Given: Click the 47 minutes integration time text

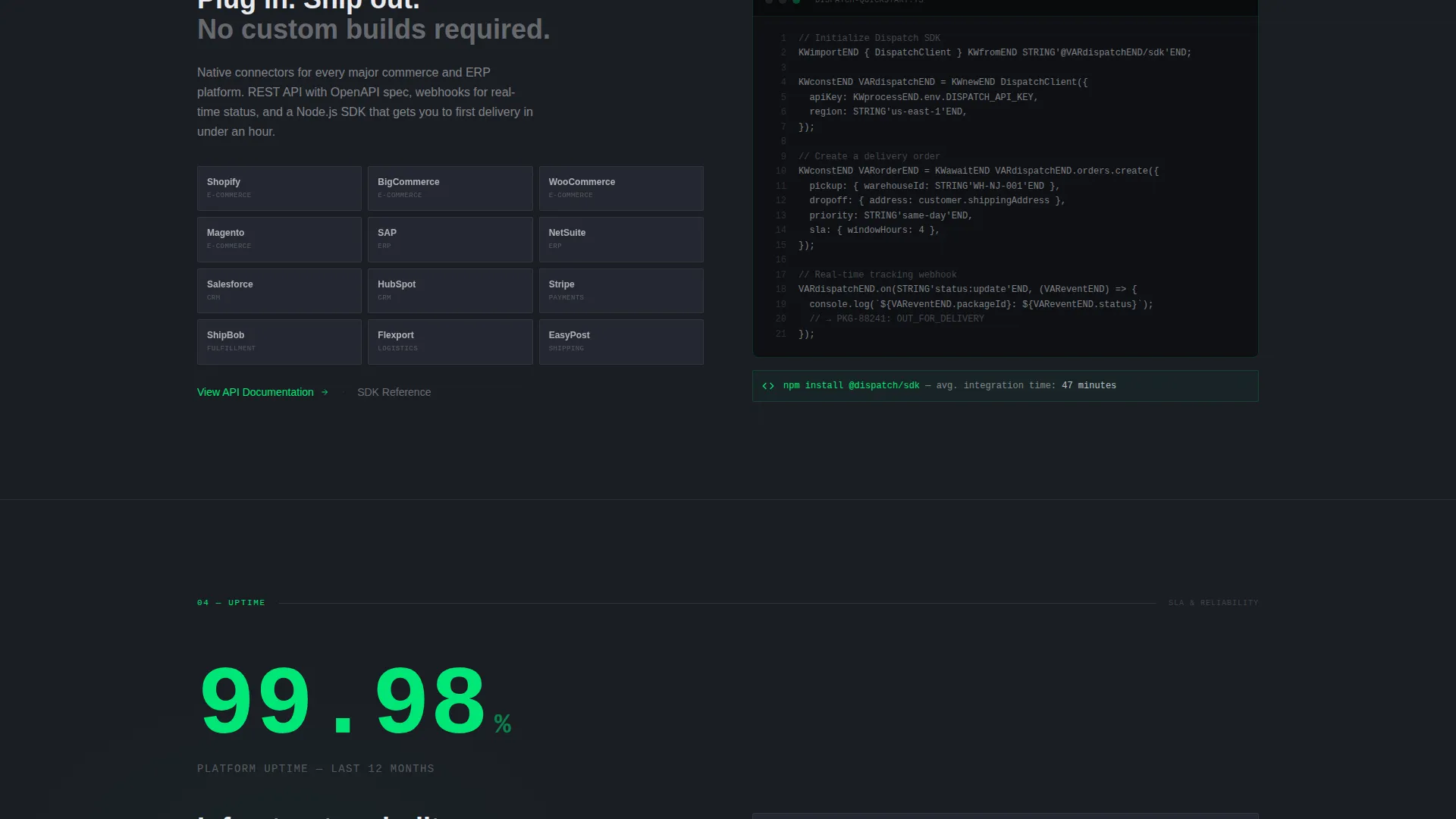Looking at the screenshot, I should [x=1089, y=385].
